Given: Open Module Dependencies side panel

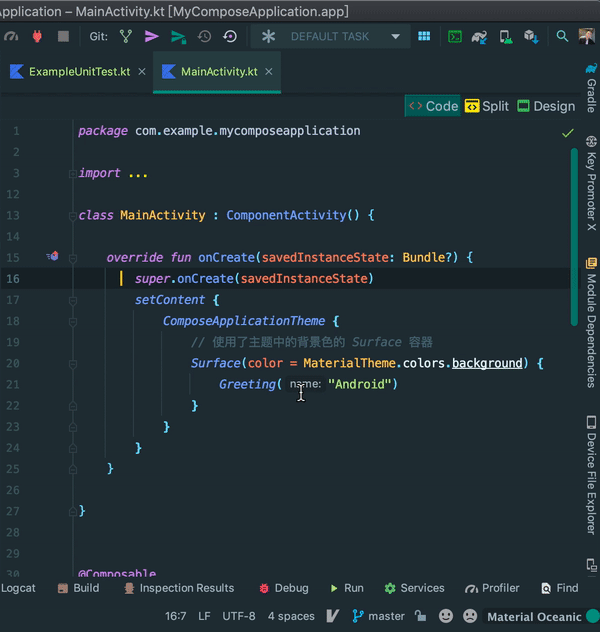Looking at the screenshot, I should pyautogui.click(x=591, y=322).
